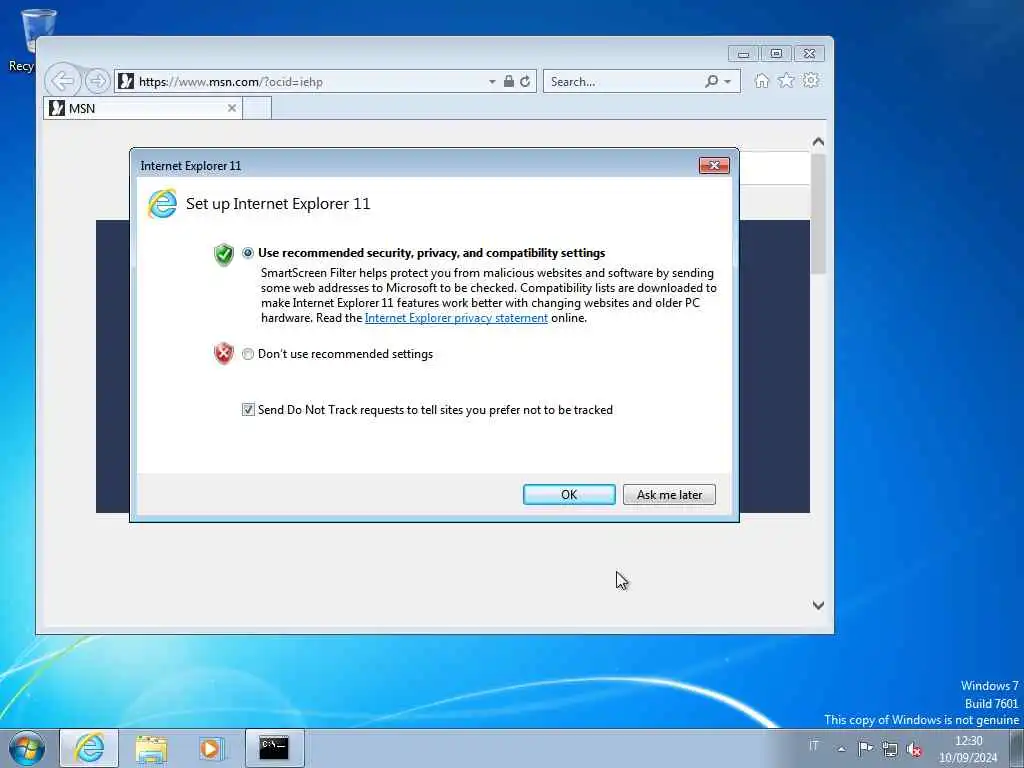Image resolution: width=1024 pixels, height=768 pixels.
Task: Toggle Send Do Not Track requests checkbox
Action: [x=248, y=409]
